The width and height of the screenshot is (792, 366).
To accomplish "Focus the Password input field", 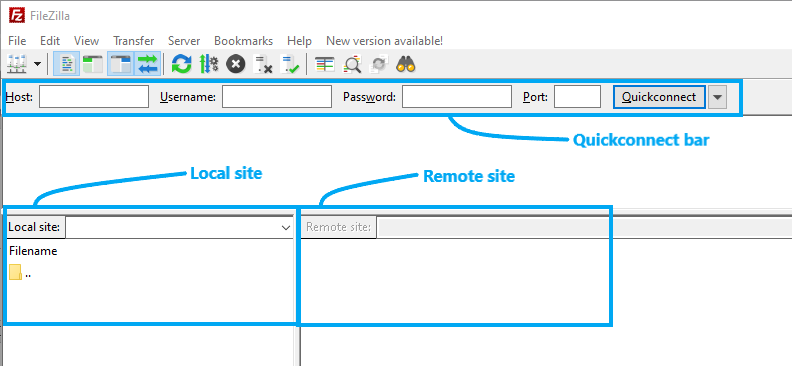I will pos(457,96).
